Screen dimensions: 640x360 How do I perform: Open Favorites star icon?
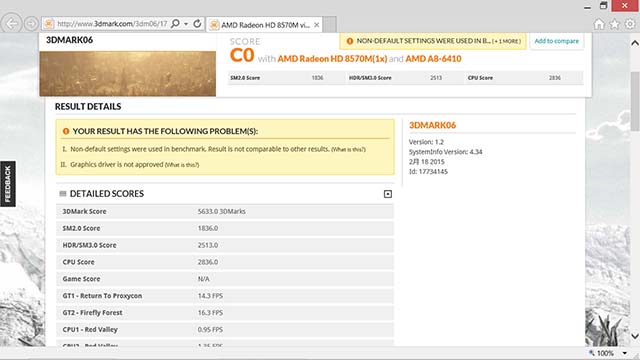[614, 24]
